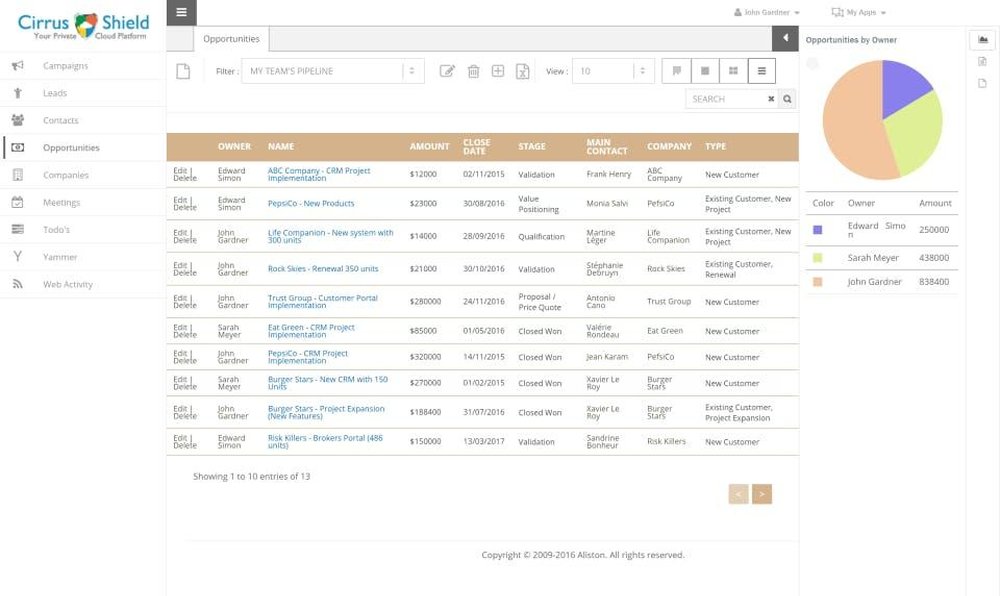Click the Sarah Meyer green color swatch
The height and width of the screenshot is (596, 1000).
[x=818, y=258]
